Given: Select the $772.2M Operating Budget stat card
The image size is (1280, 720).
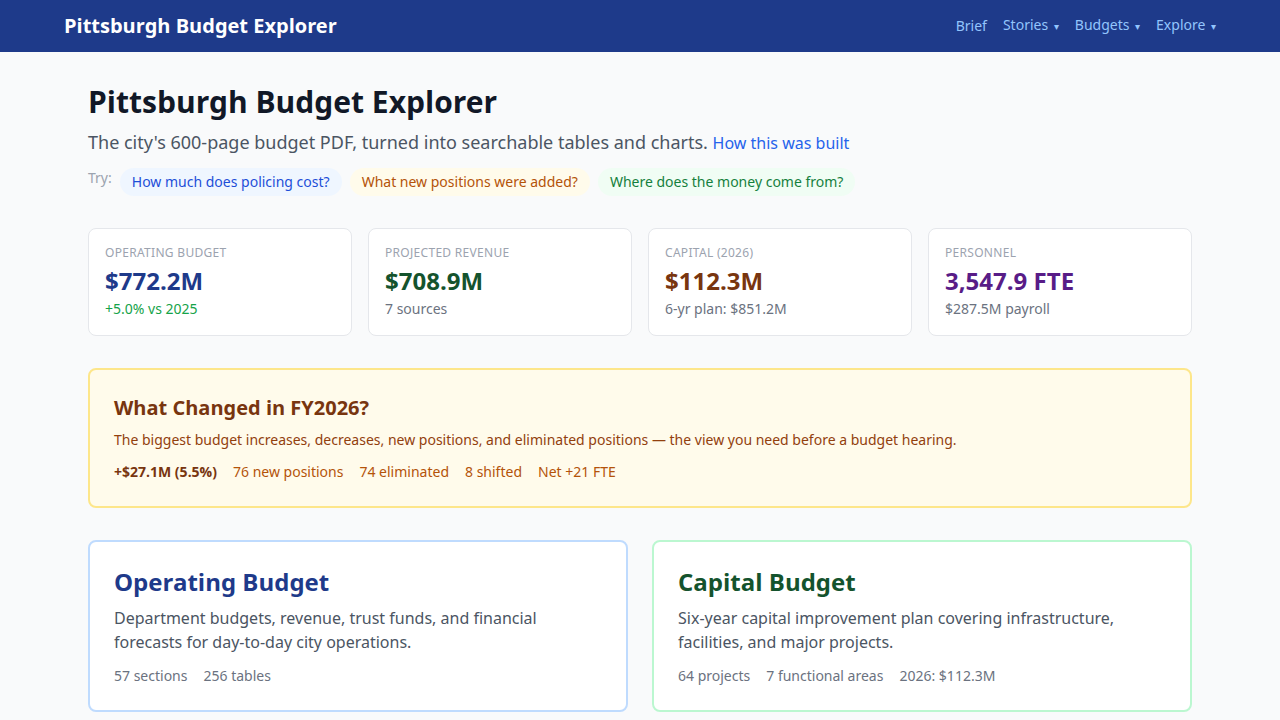Looking at the screenshot, I should pos(220,281).
